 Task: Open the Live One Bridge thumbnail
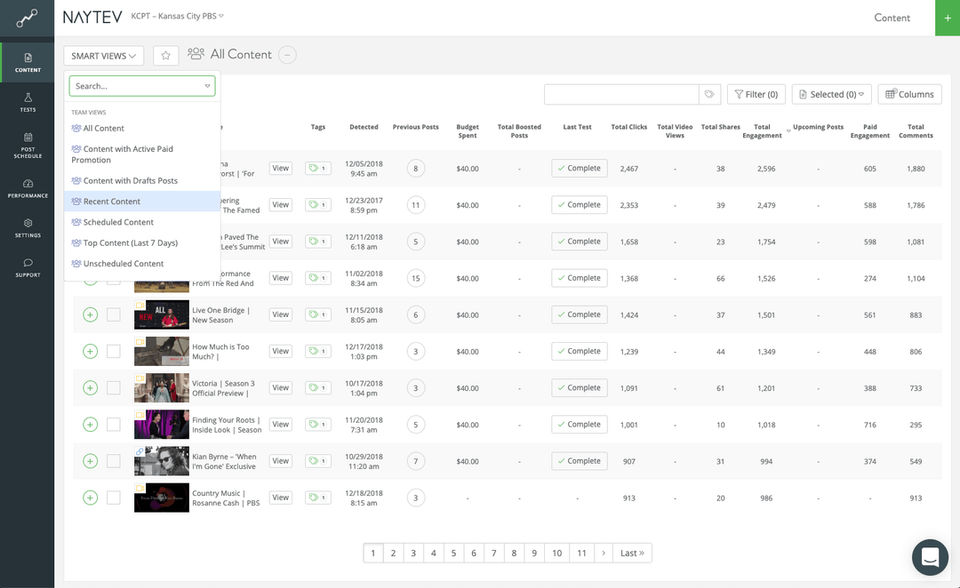point(162,315)
